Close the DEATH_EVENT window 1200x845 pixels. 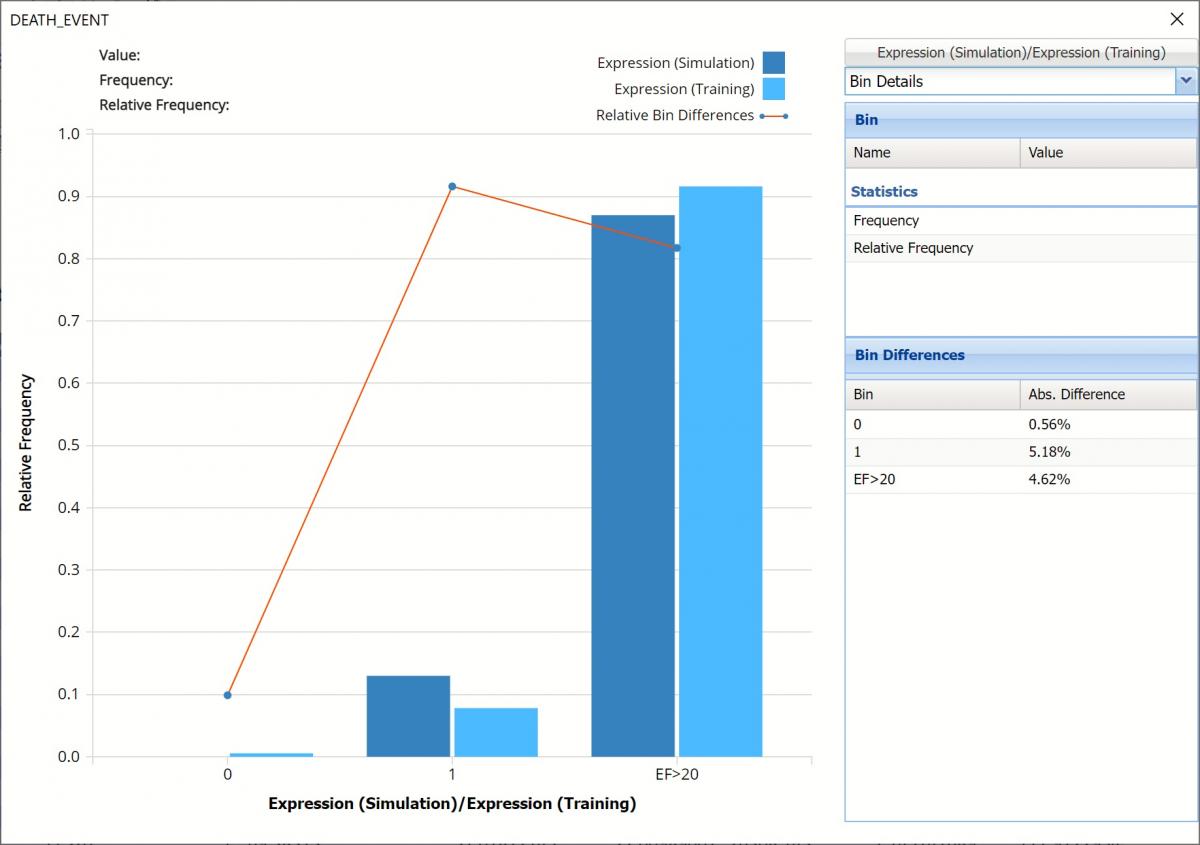[1176, 19]
